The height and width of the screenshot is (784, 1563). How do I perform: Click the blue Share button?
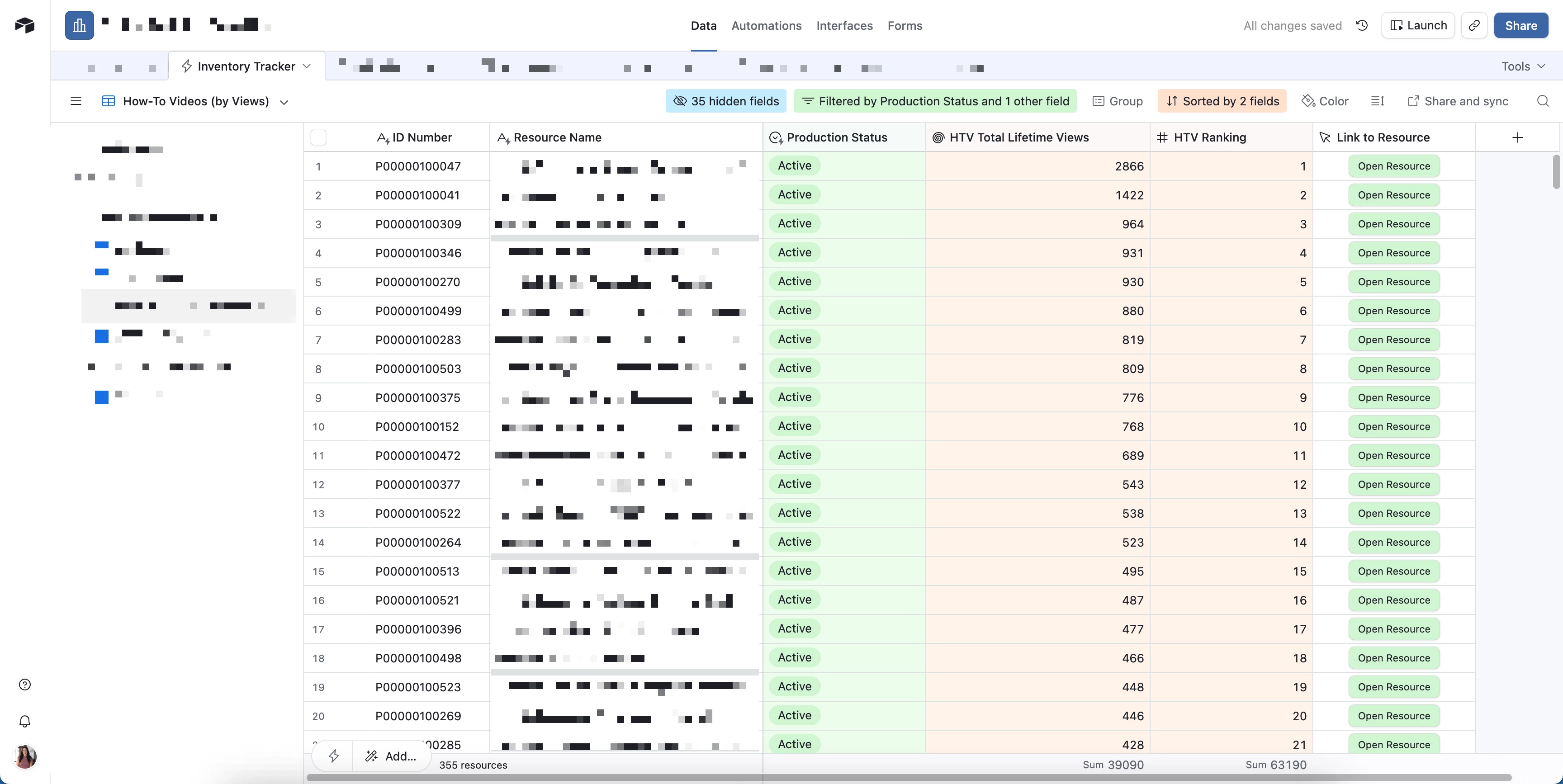coord(1520,25)
